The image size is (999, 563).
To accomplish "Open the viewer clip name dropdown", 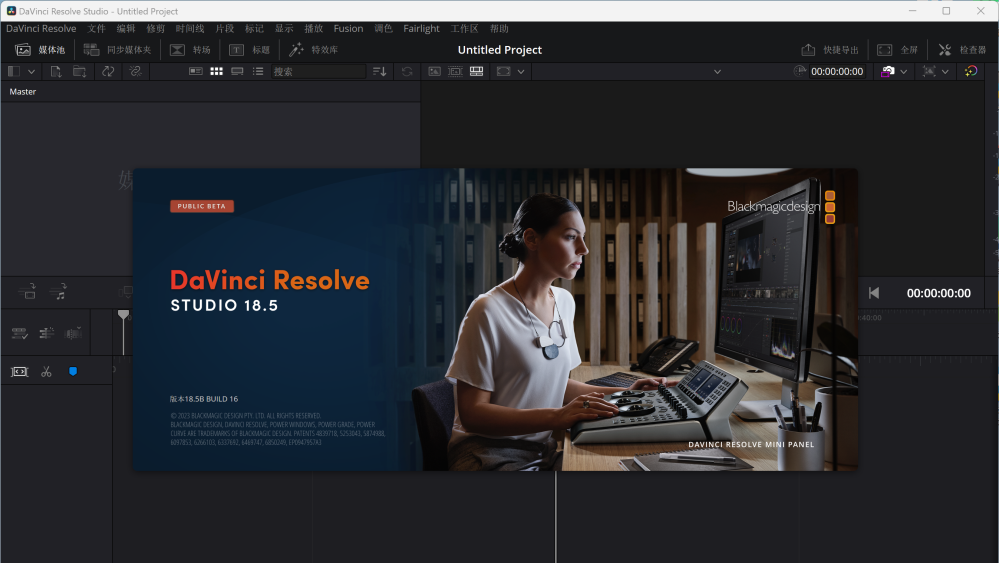I will point(717,72).
